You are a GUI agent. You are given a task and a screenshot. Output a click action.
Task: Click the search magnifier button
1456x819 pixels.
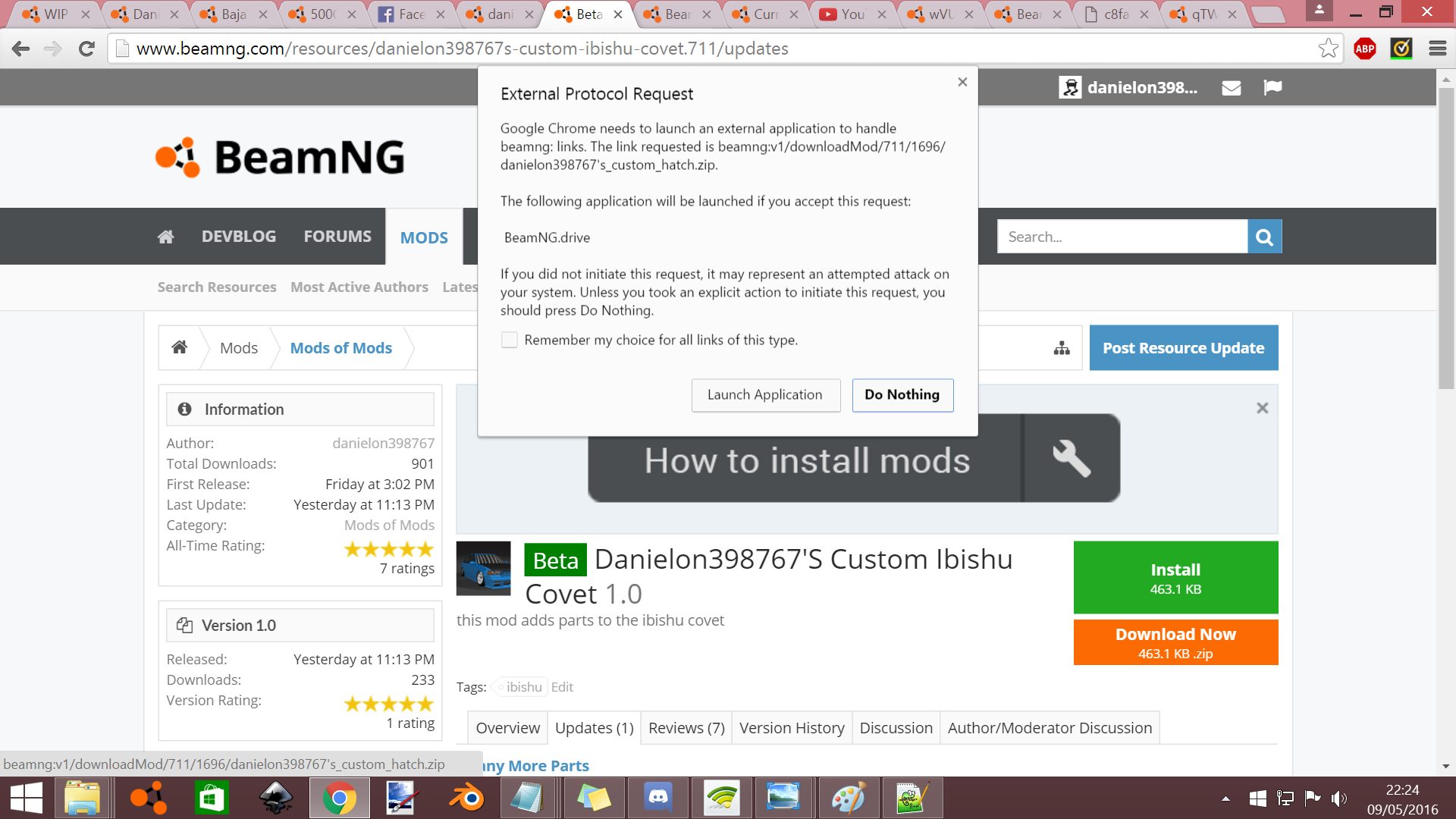1264,237
